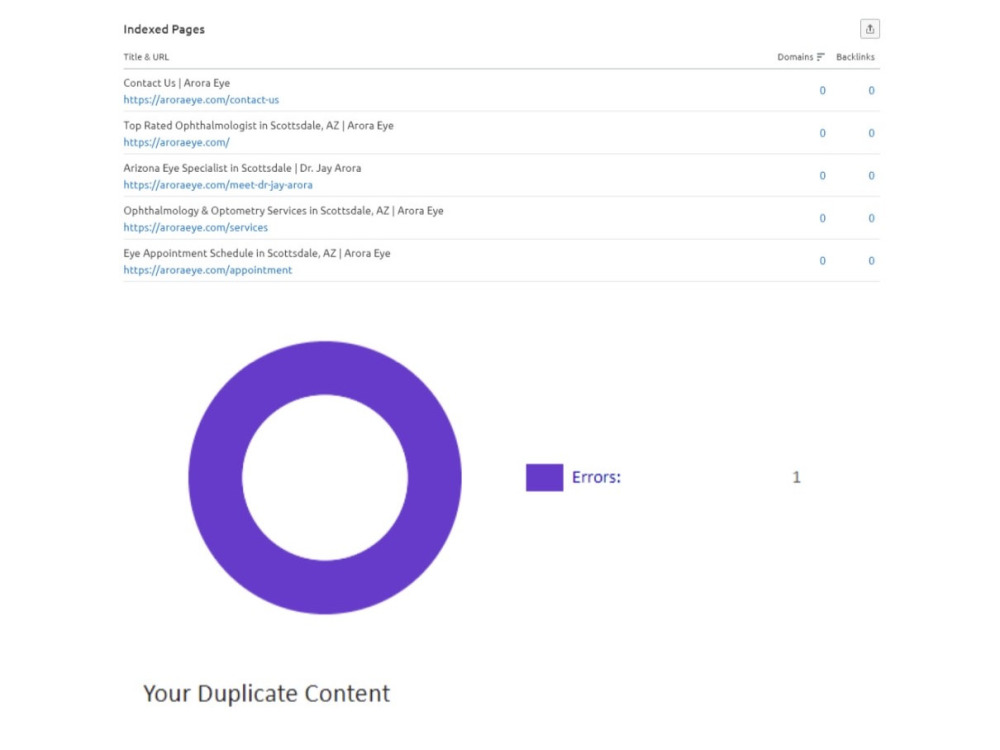Click the domains count for Eye Appointment Schedule row
This screenshot has height=750, width=1000.
click(x=822, y=261)
